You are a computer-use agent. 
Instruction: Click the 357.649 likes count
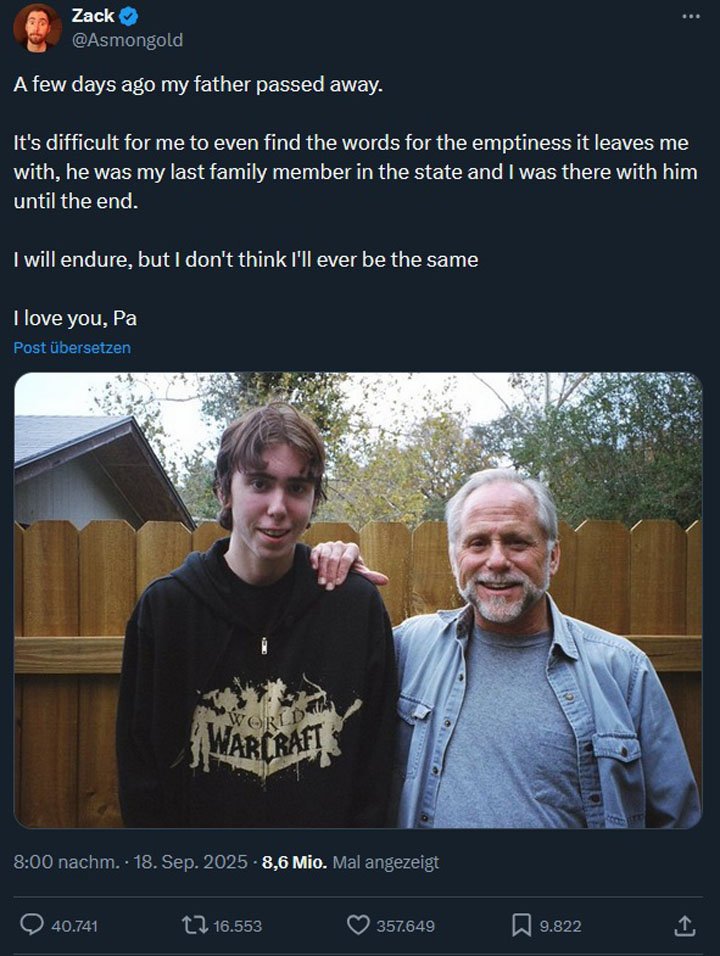pos(405,926)
